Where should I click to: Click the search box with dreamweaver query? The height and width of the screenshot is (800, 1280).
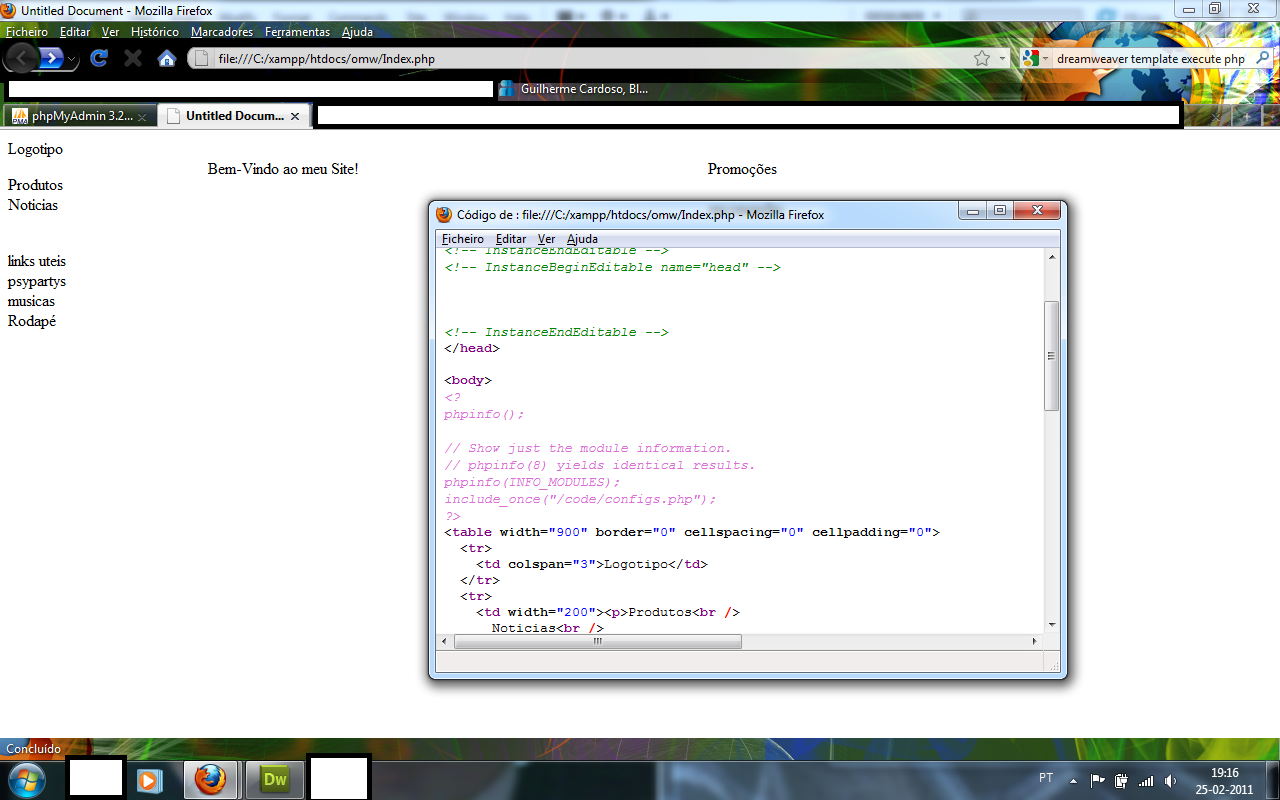pos(1151,59)
